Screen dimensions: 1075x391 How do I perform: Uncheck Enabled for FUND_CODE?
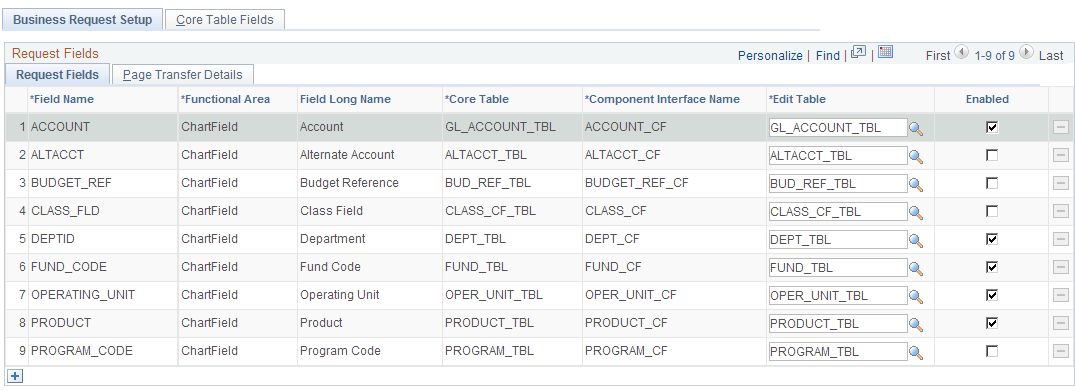pos(991,267)
